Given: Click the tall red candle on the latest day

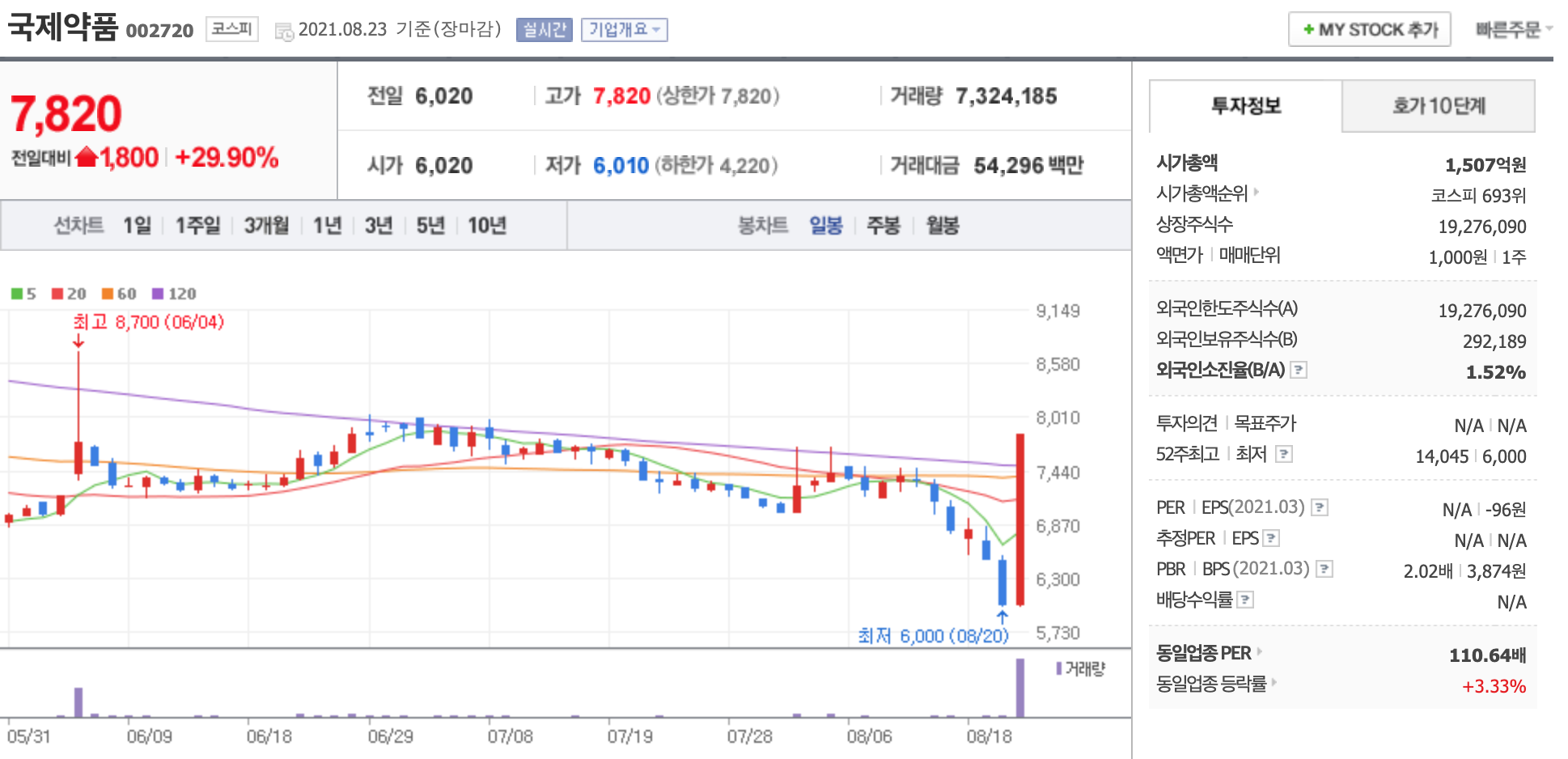Looking at the screenshot, I should (x=1020, y=519).
